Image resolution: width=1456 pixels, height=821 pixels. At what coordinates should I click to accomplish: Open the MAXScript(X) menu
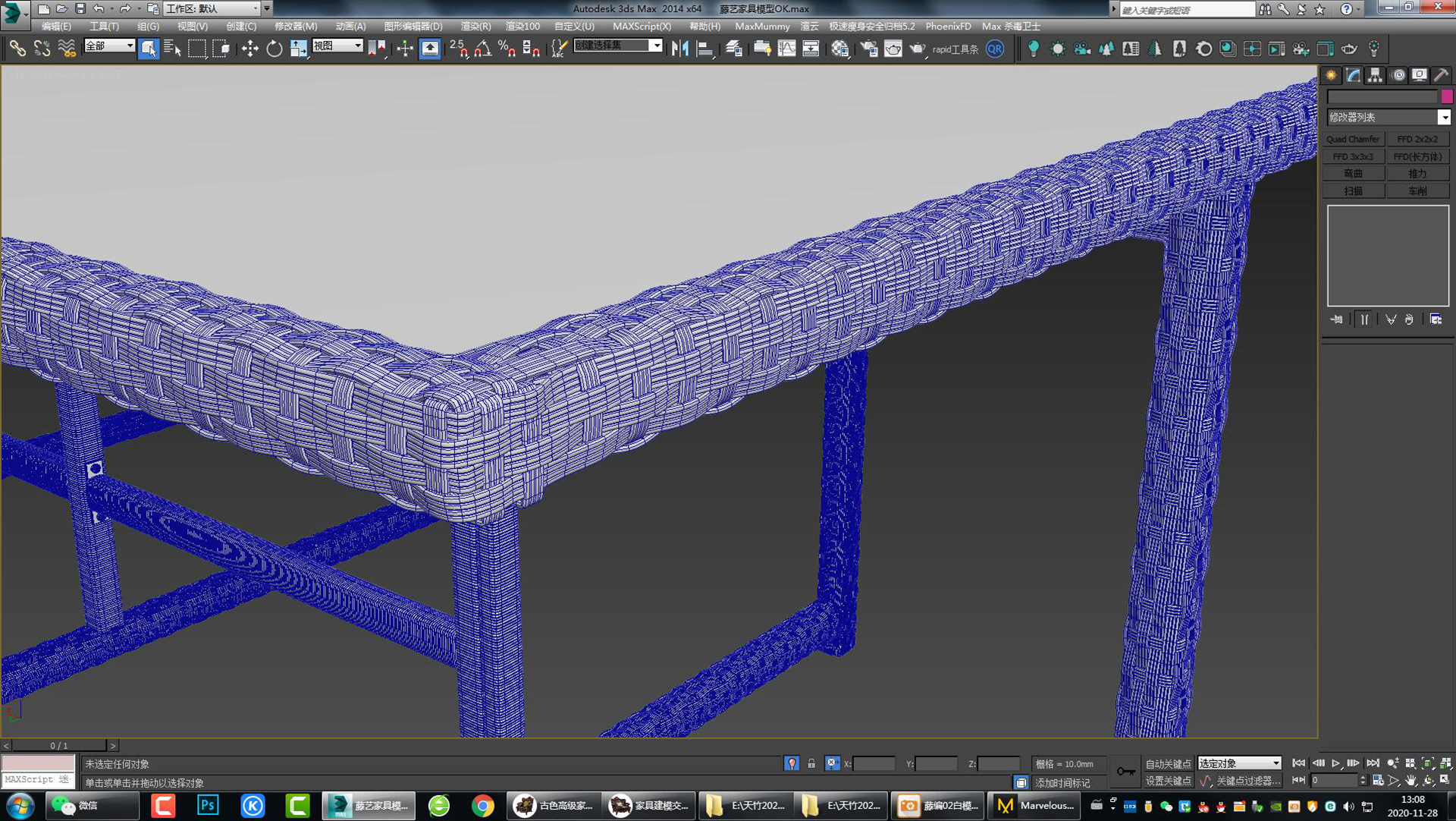tap(643, 27)
